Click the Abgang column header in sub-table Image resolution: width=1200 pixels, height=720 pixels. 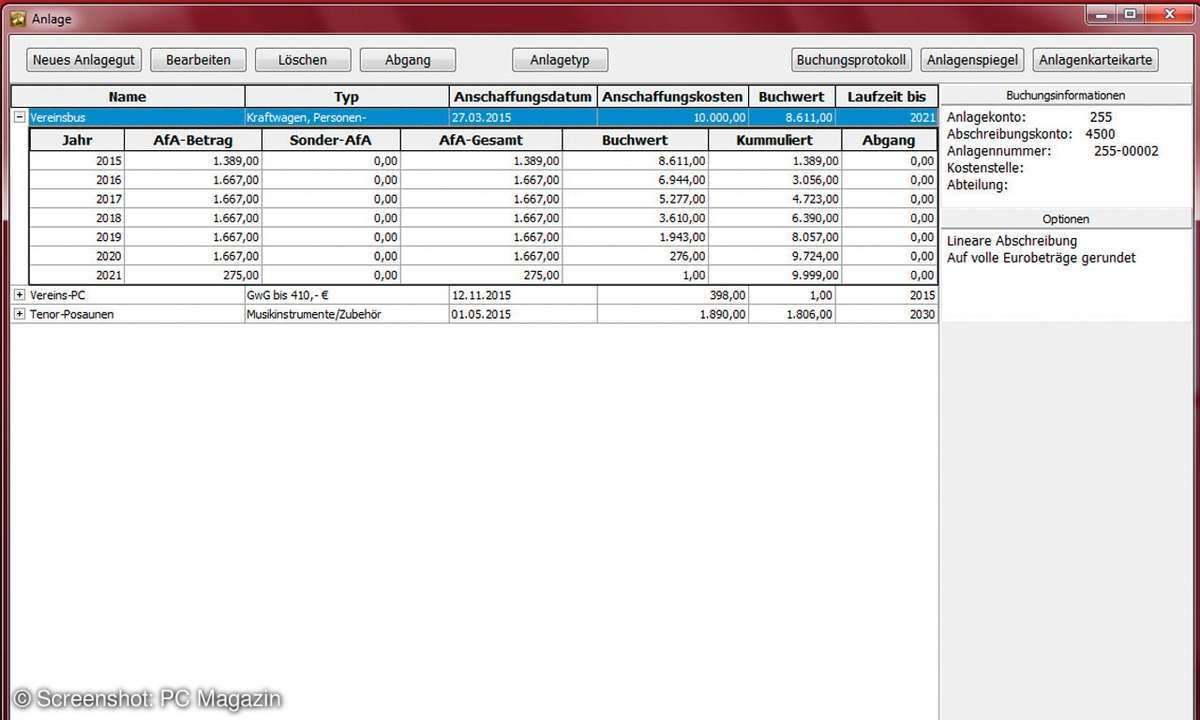point(889,140)
